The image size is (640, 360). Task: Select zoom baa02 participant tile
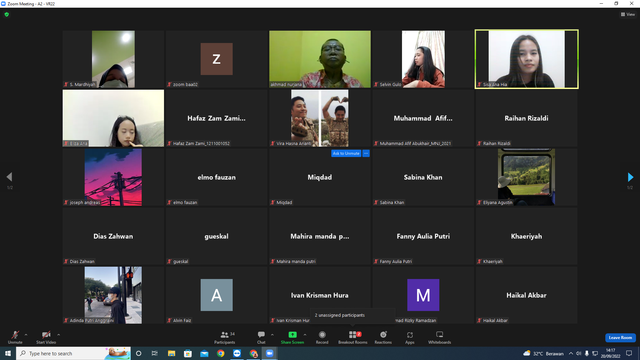[x=217, y=59]
